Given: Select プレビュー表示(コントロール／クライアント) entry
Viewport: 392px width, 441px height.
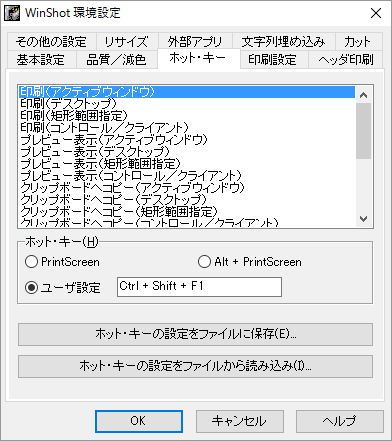Looking at the screenshot, I should tap(187, 176).
